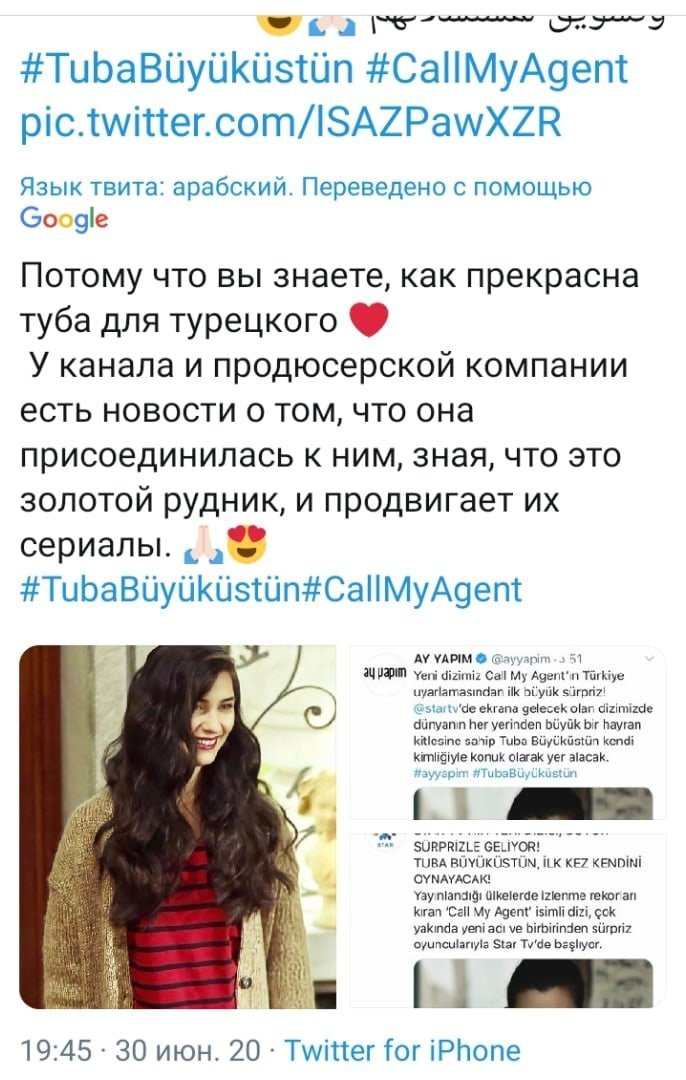Click the heart-eyes emoji after сериалы

point(246,544)
